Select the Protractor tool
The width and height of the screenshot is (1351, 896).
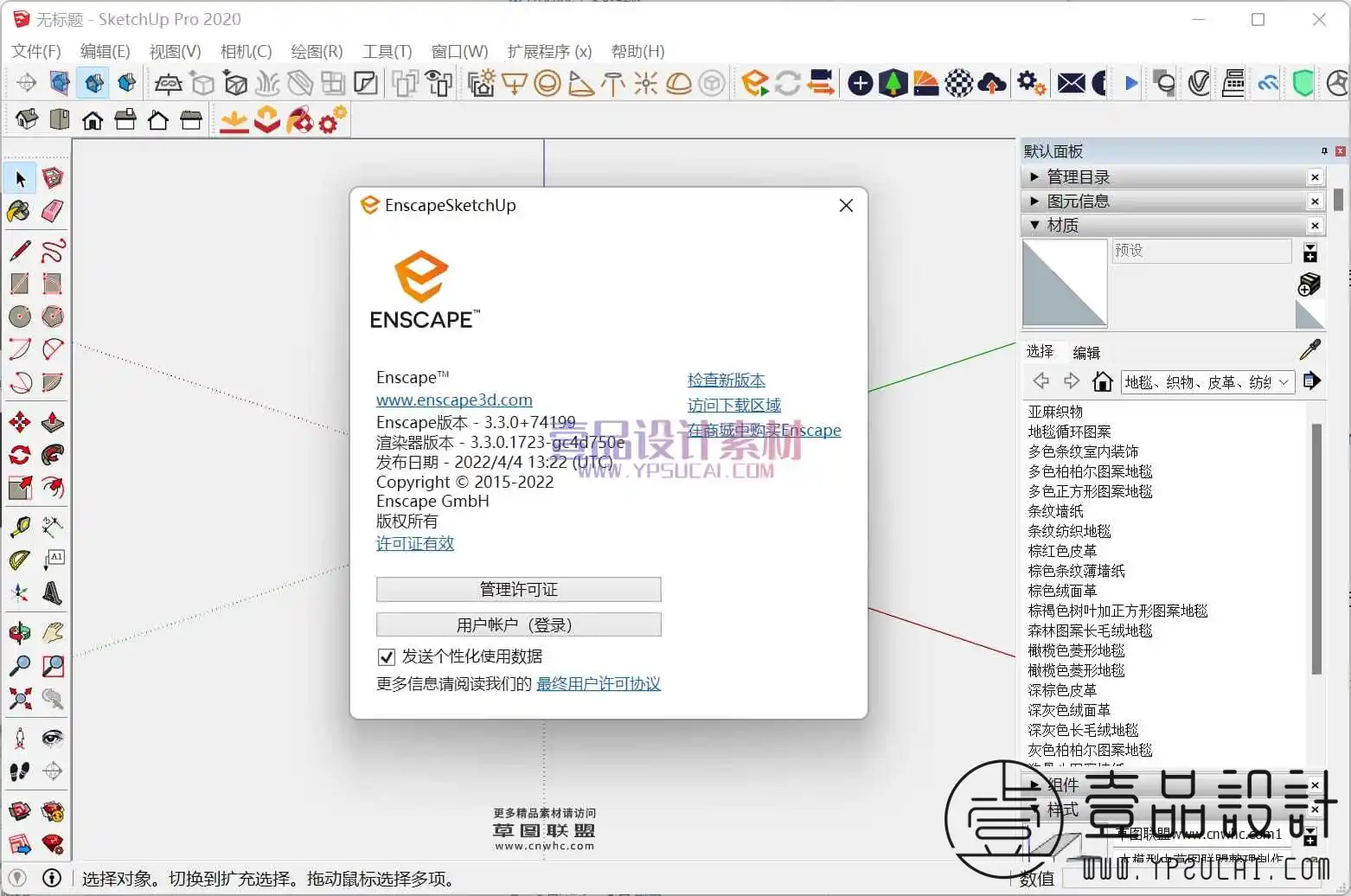tap(20, 560)
